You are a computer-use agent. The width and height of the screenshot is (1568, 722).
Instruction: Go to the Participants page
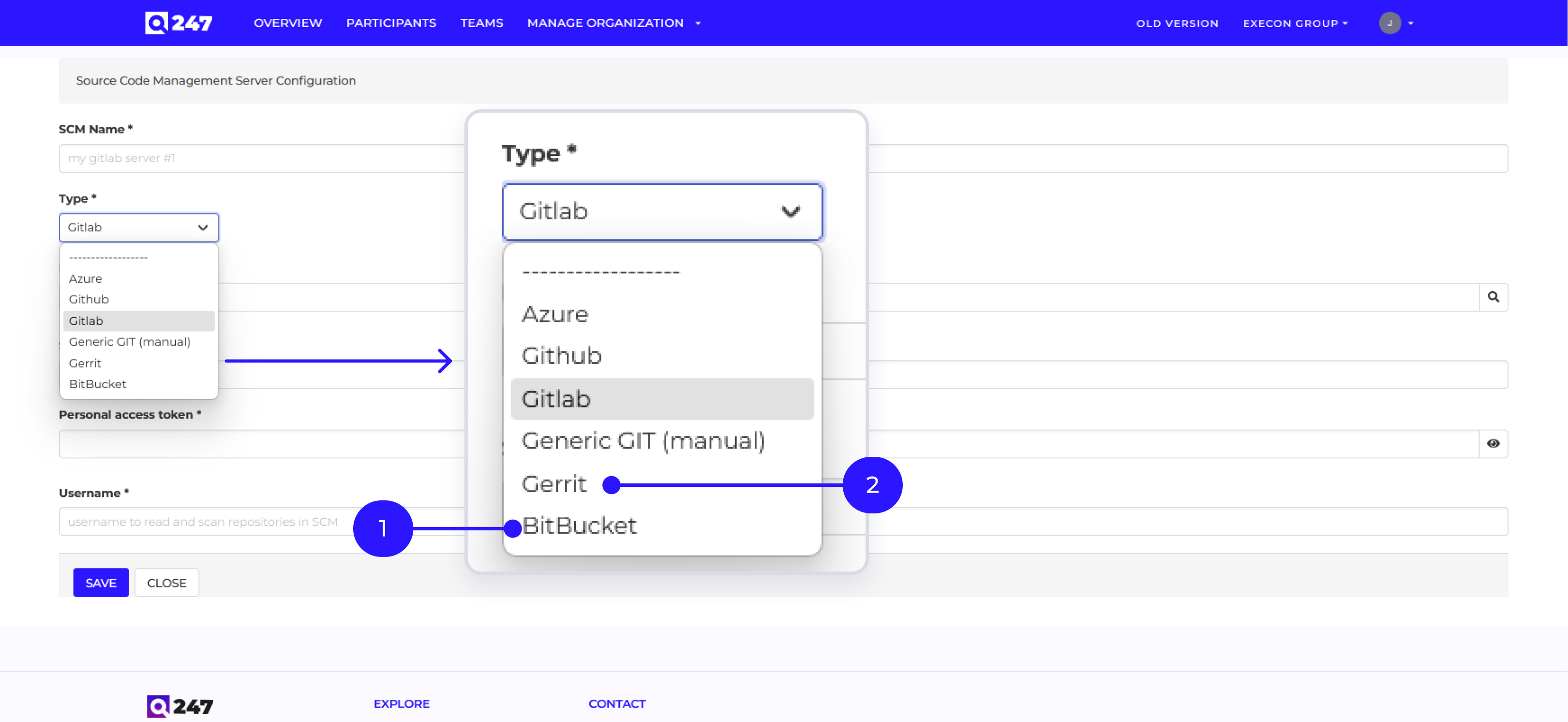point(391,23)
